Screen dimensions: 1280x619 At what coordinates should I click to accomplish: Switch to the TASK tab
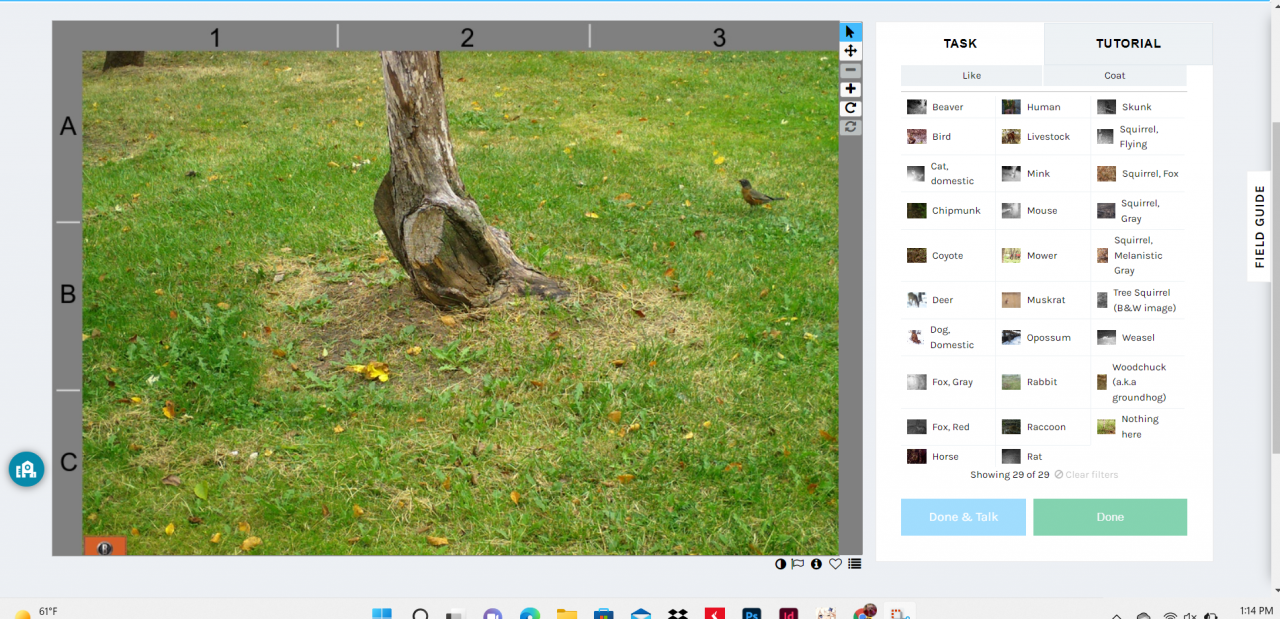[x=960, y=44]
